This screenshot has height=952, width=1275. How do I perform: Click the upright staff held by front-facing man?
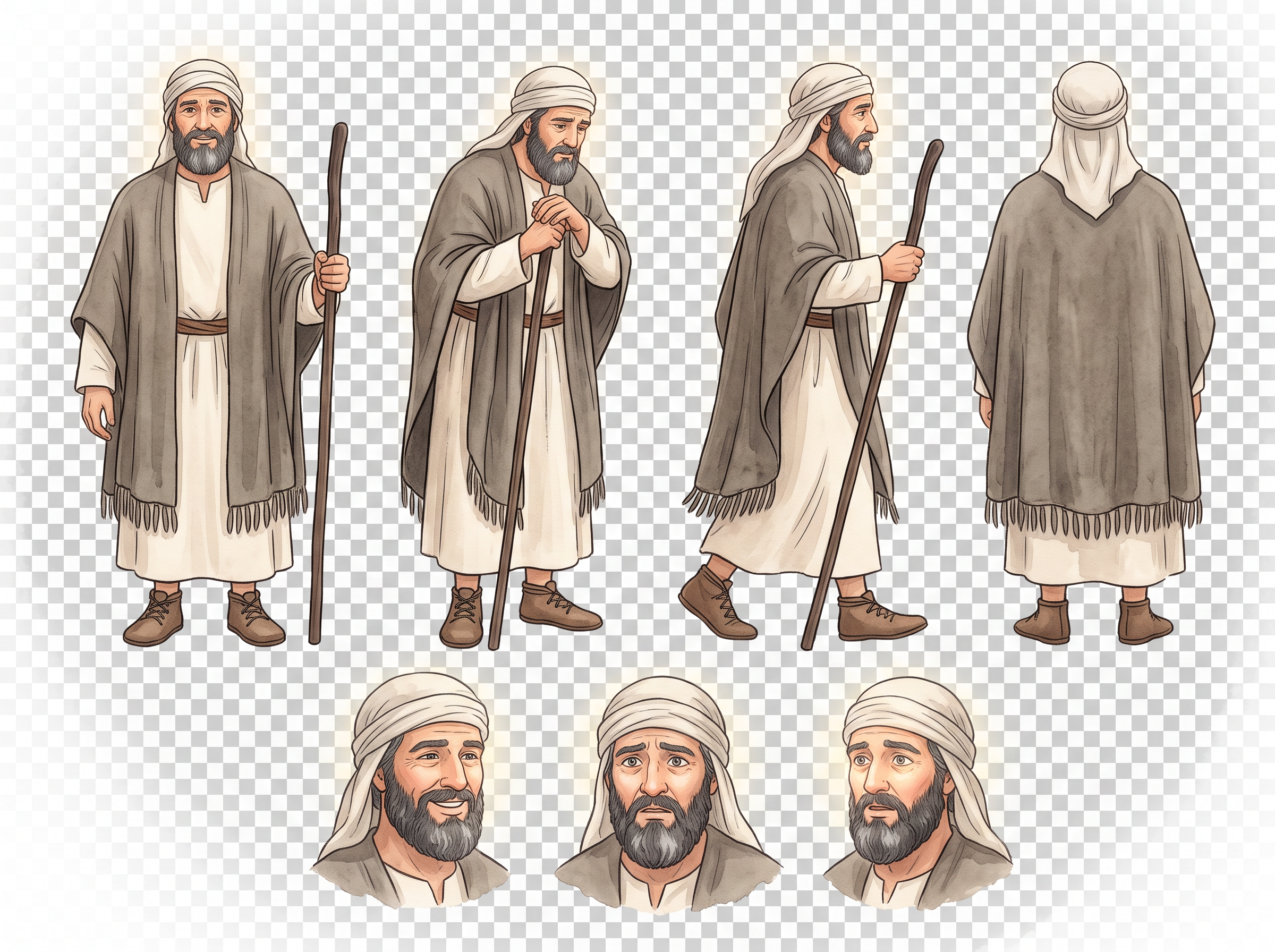328,382
